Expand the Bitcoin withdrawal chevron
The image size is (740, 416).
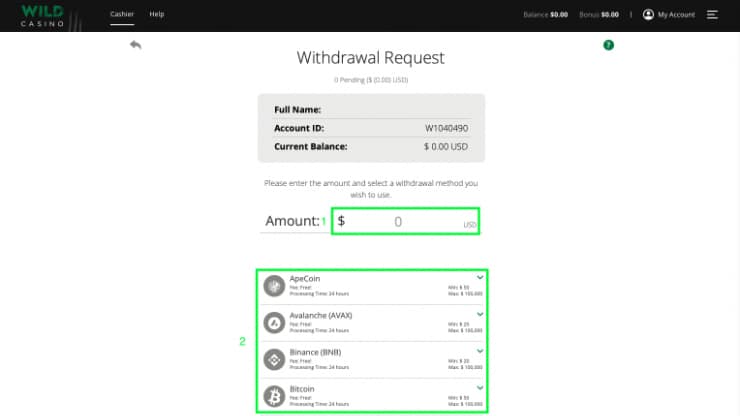(480, 388)
